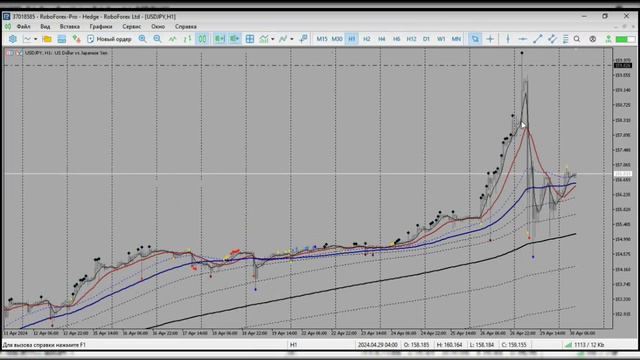Click the USDJPY H1 chart title label
Screen dimensions: 640x360
[66, 53]
